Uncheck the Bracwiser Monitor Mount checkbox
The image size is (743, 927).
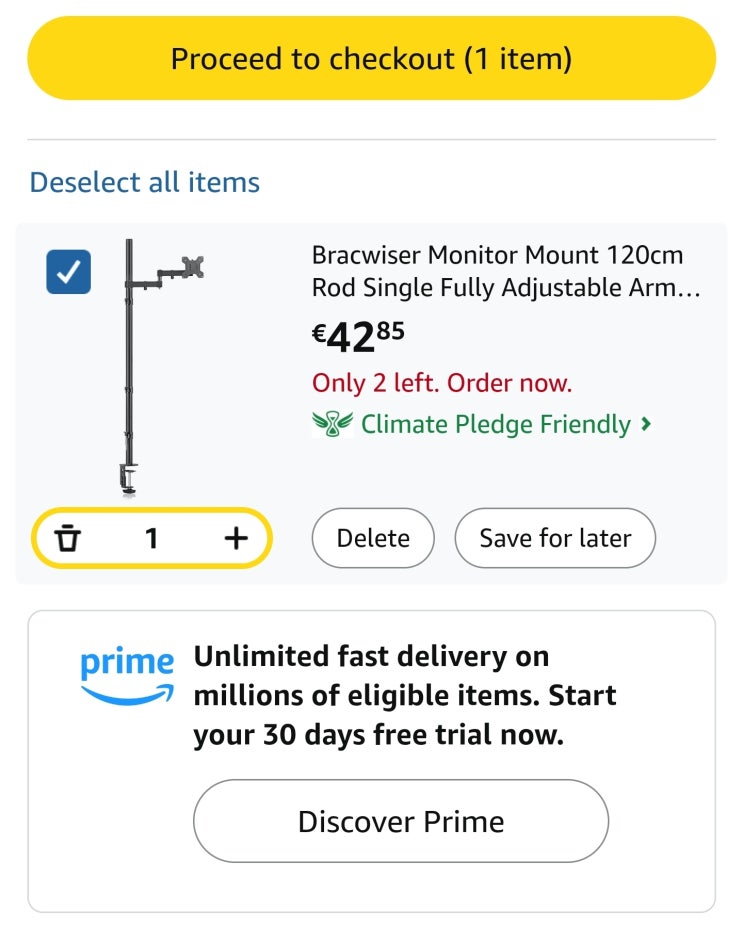point(69,272)
